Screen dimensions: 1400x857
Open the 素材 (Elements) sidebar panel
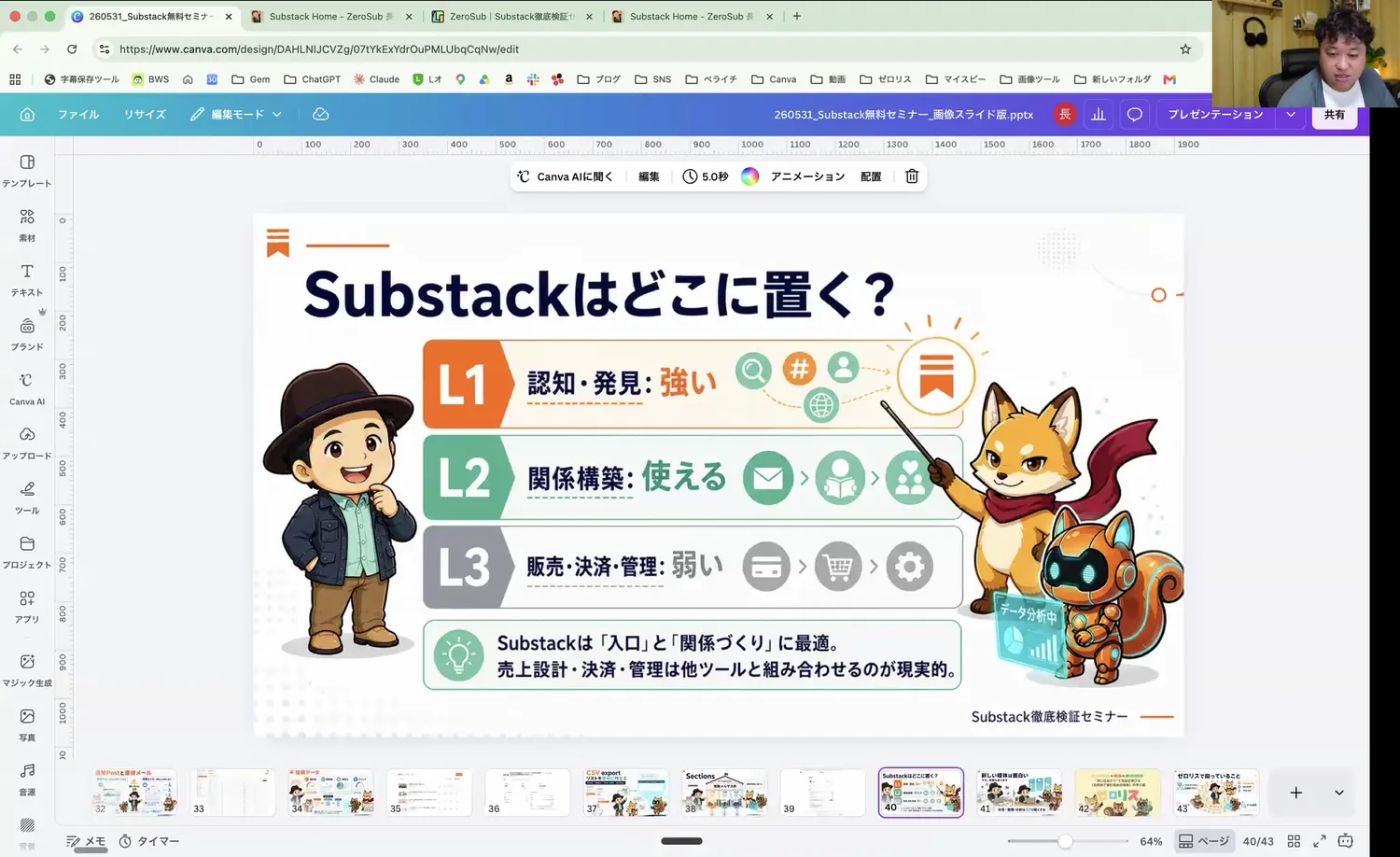click(27, 225)
